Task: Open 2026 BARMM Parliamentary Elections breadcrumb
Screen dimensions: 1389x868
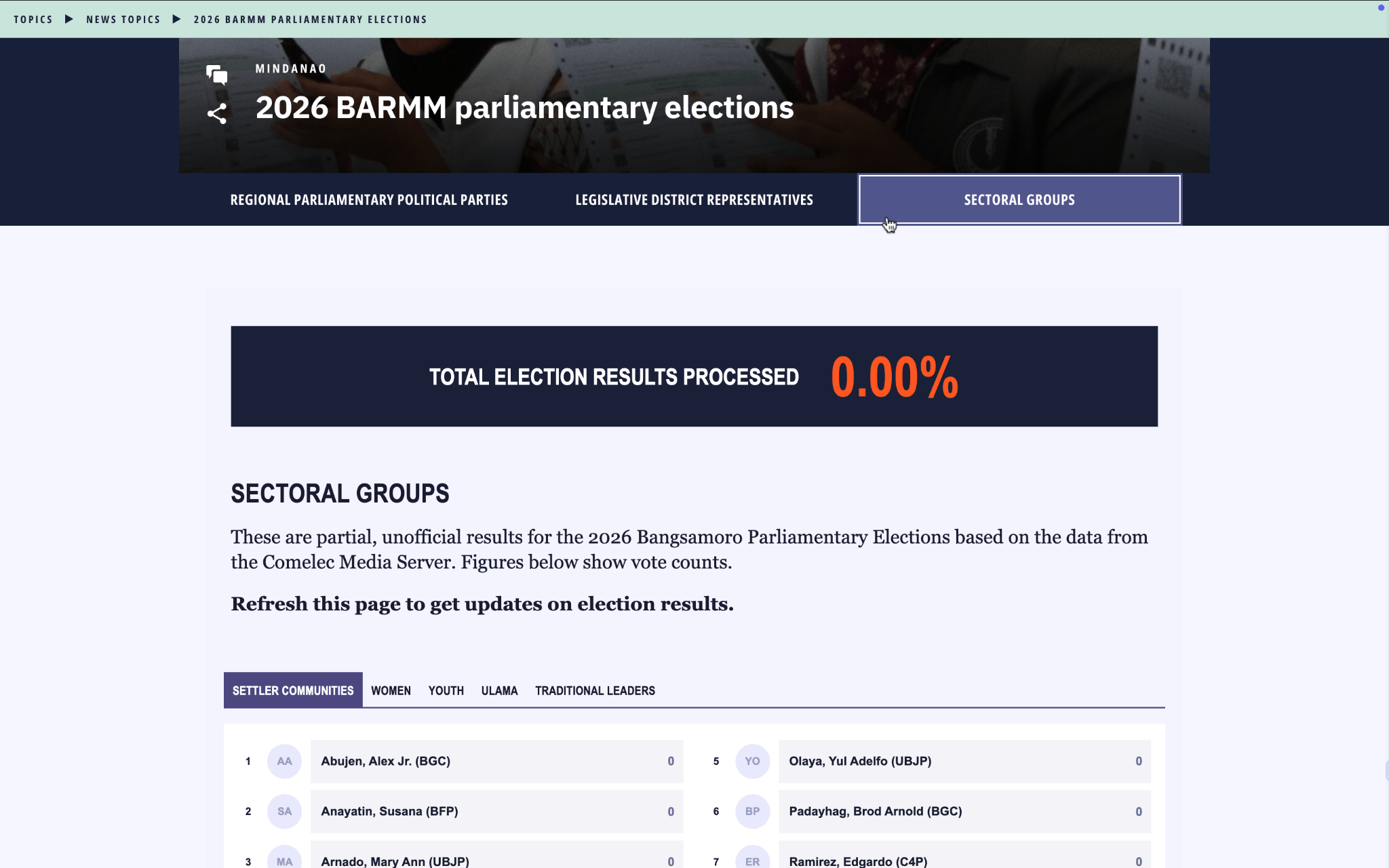Action: [310, 19]
